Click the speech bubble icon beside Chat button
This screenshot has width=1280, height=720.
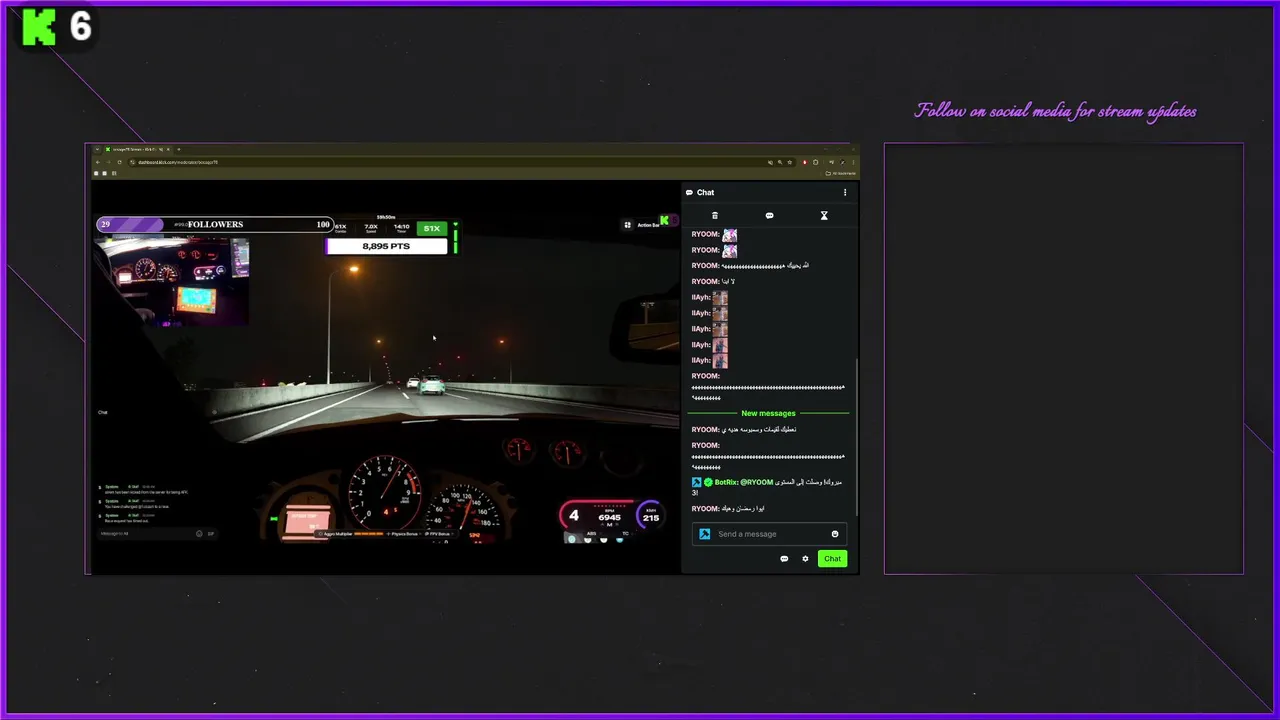[x=784, y=559]
